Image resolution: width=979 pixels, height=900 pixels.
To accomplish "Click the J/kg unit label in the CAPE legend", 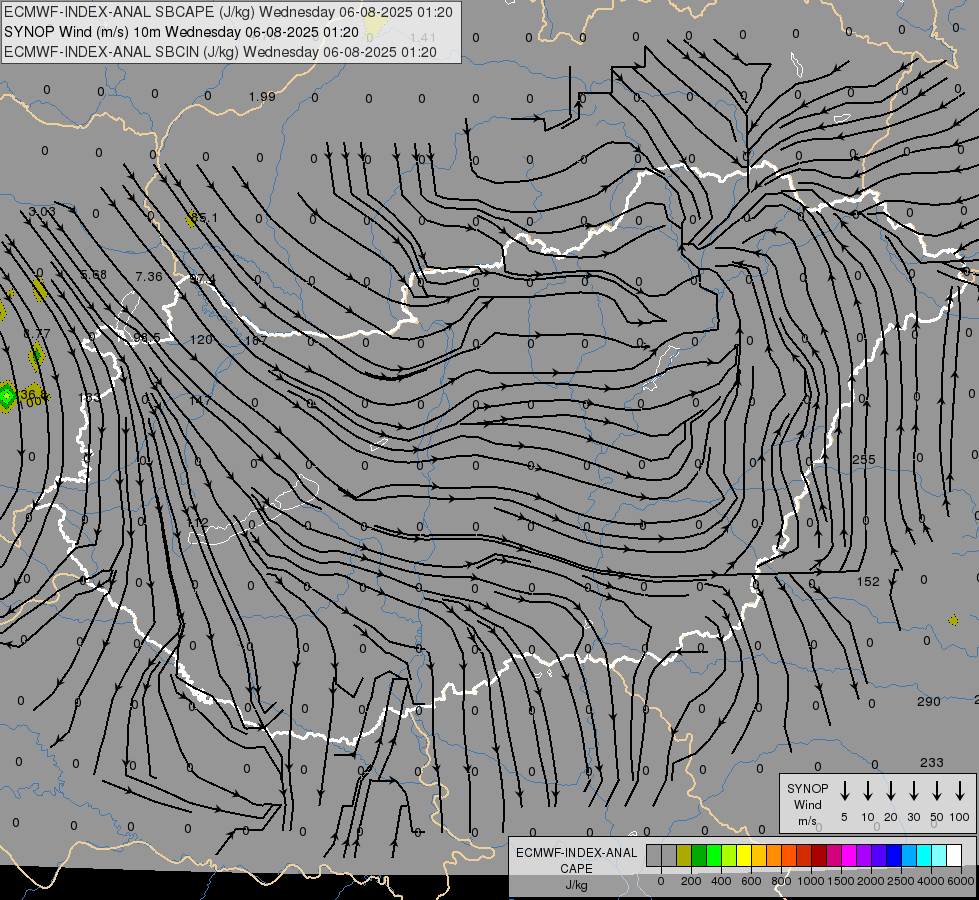I will coord(576,885).
